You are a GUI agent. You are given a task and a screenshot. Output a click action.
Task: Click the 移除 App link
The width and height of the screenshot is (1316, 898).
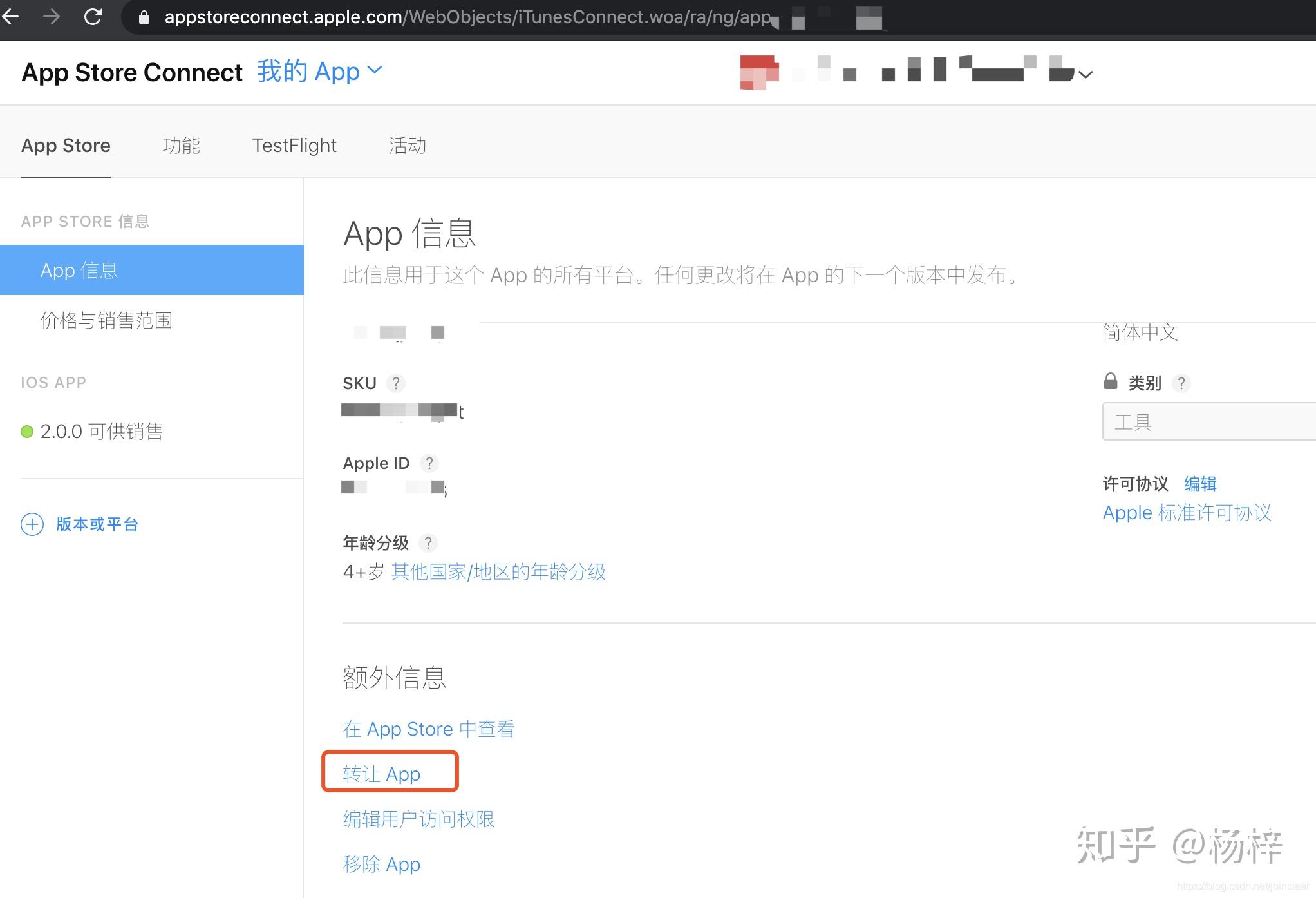pyautogui.click(x=382, y=864)
